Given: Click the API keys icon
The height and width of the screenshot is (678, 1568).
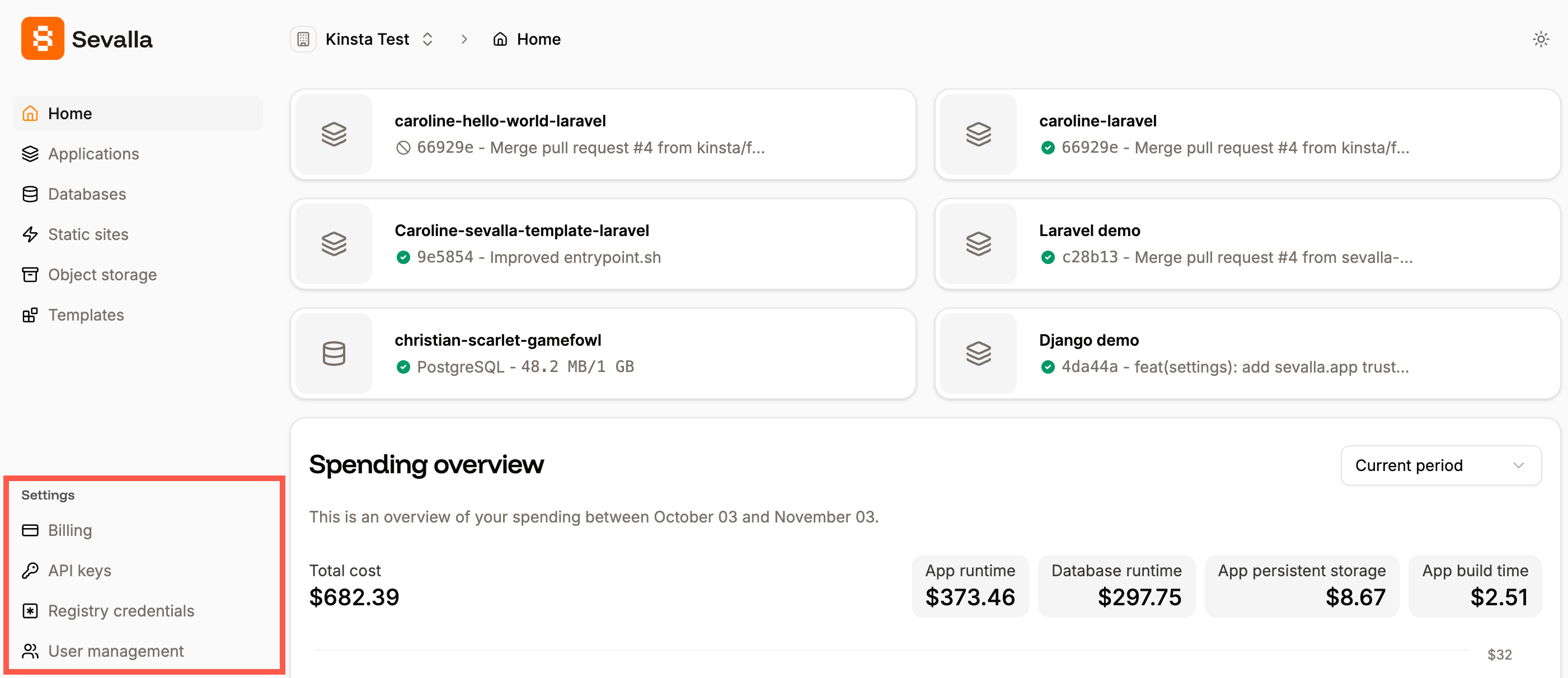Looking at the screenshot, I should click(30, 570).
